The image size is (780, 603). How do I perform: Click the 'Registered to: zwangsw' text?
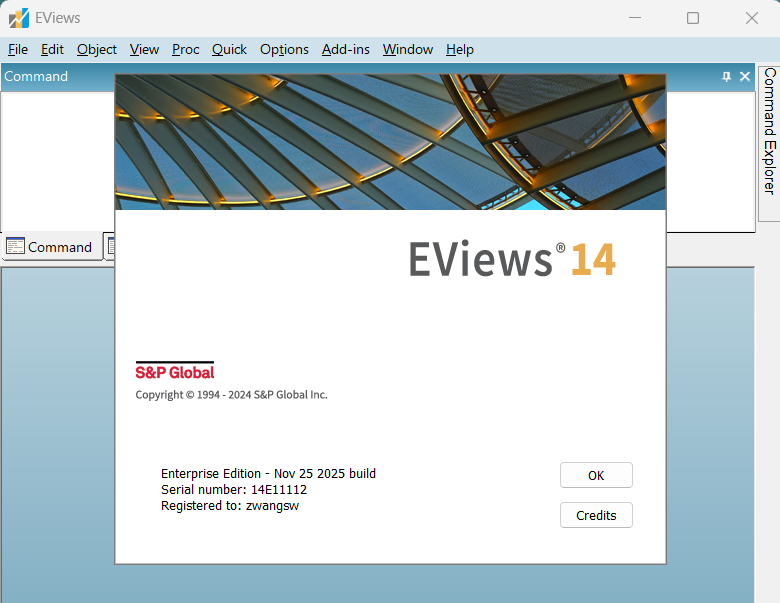[230, 505]
